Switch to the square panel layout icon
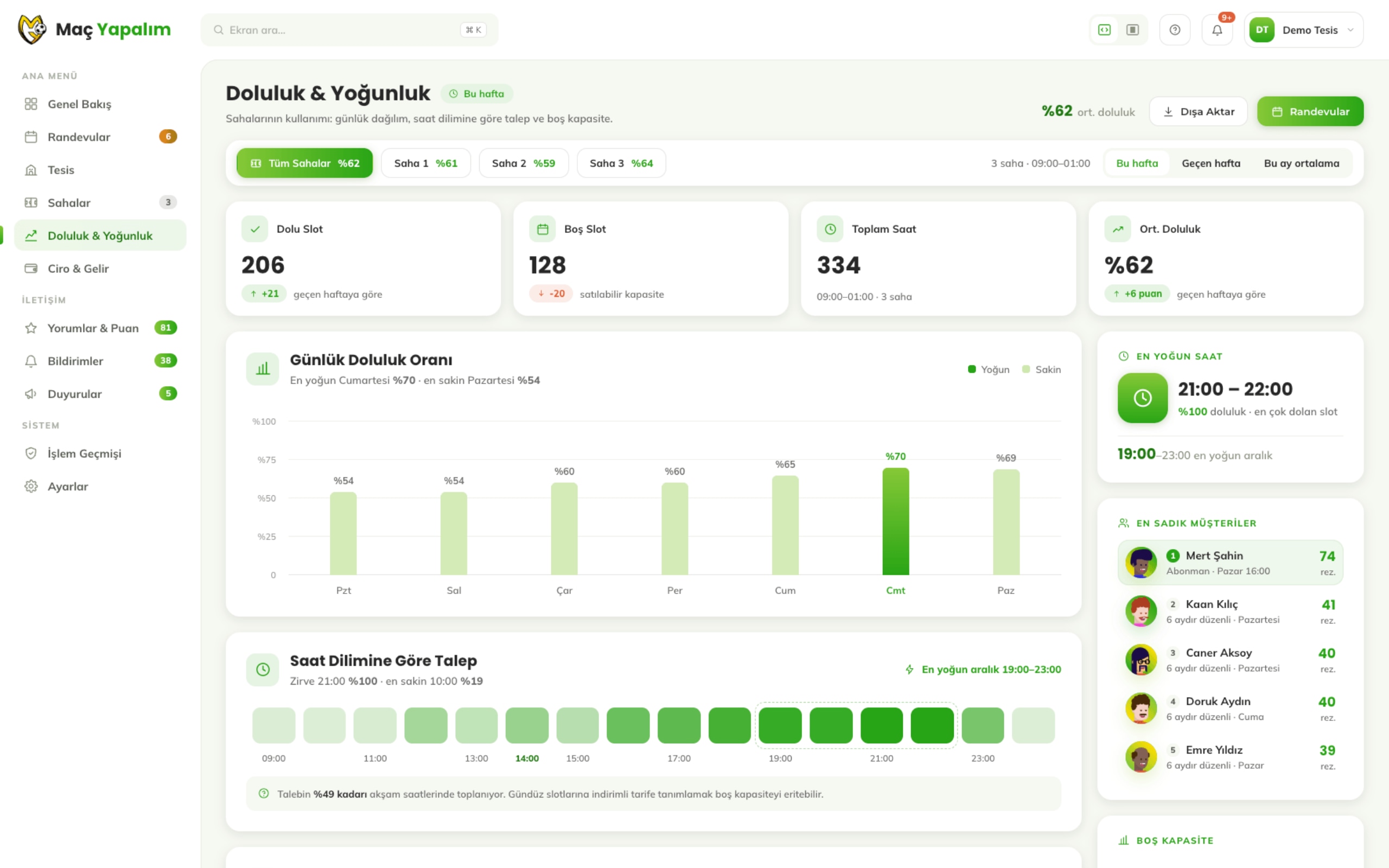 1132,30
